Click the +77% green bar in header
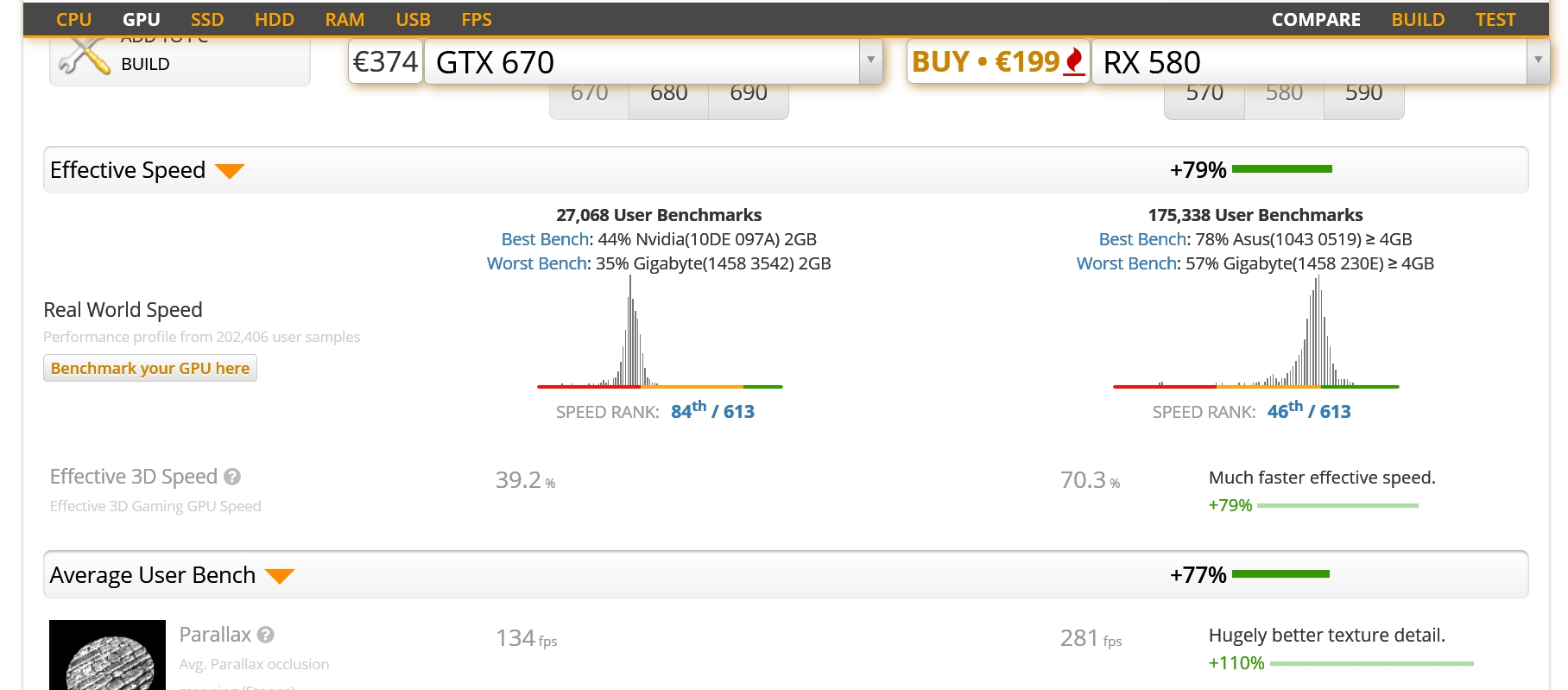This screenshot has width=1568, height=690. [1280, 574]
